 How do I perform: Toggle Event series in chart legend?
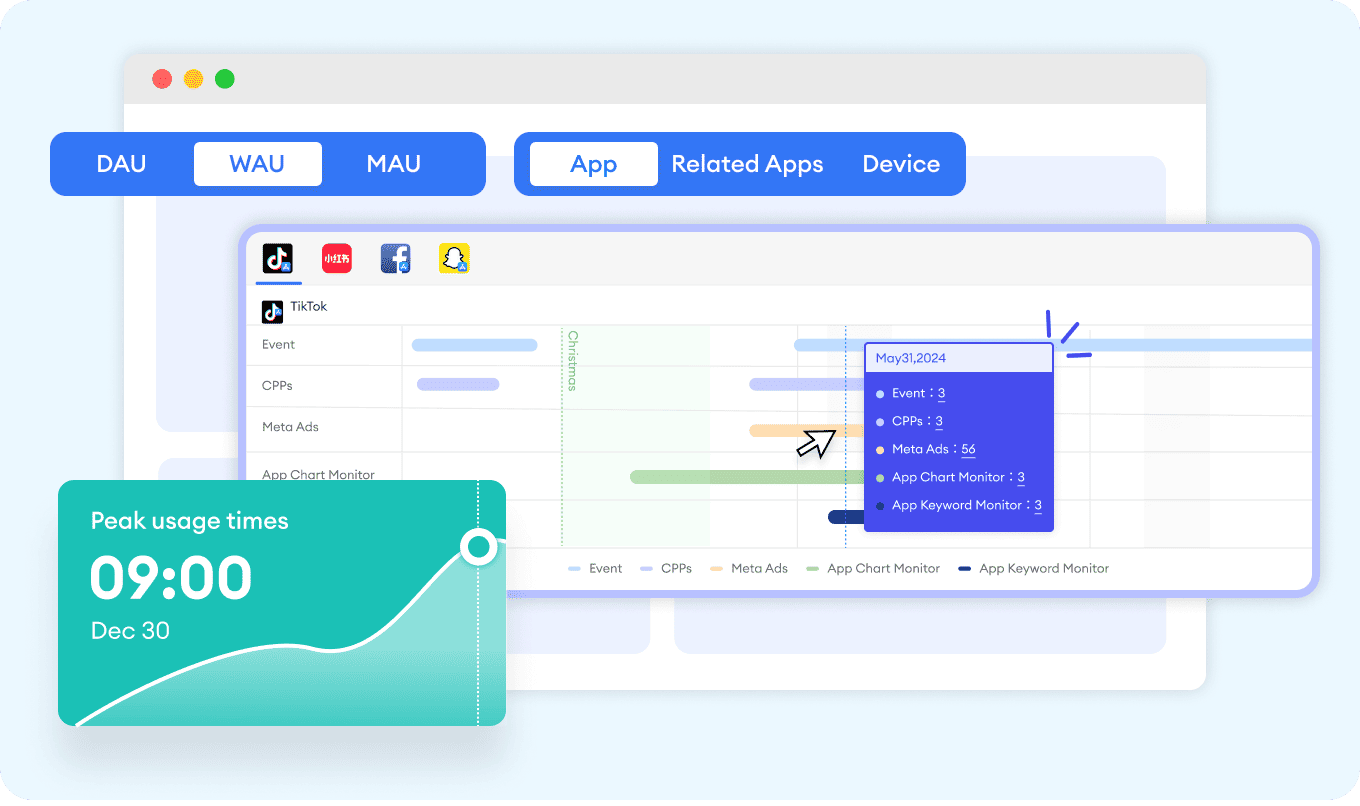[x=596, y=568]
